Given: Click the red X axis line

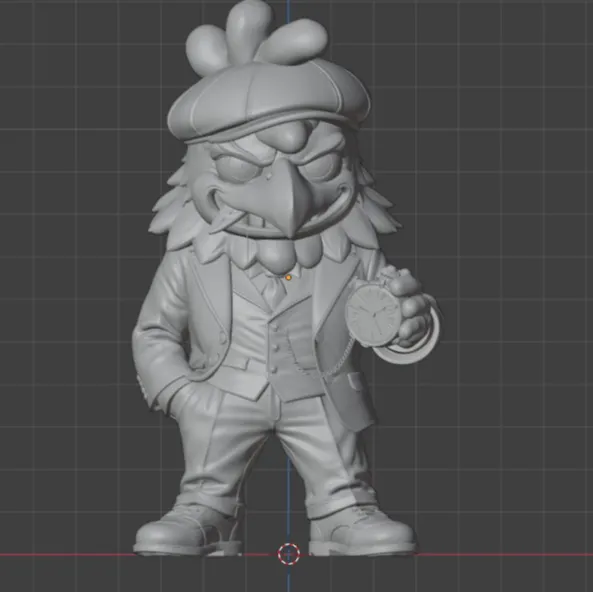Looking at the screenshot, I should (x=503, y=555).
